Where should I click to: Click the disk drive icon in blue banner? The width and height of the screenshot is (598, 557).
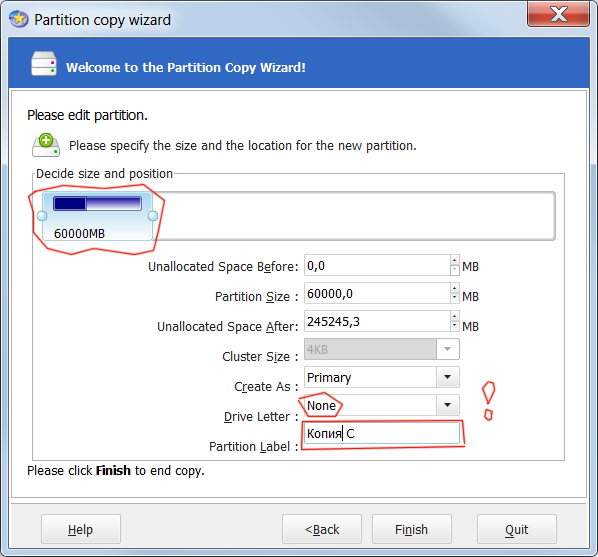click(44, 63)
